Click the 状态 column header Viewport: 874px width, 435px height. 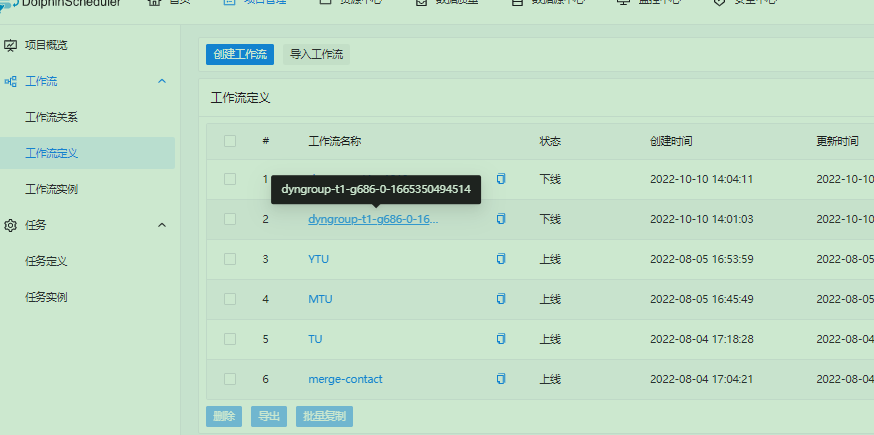(550, 142)
